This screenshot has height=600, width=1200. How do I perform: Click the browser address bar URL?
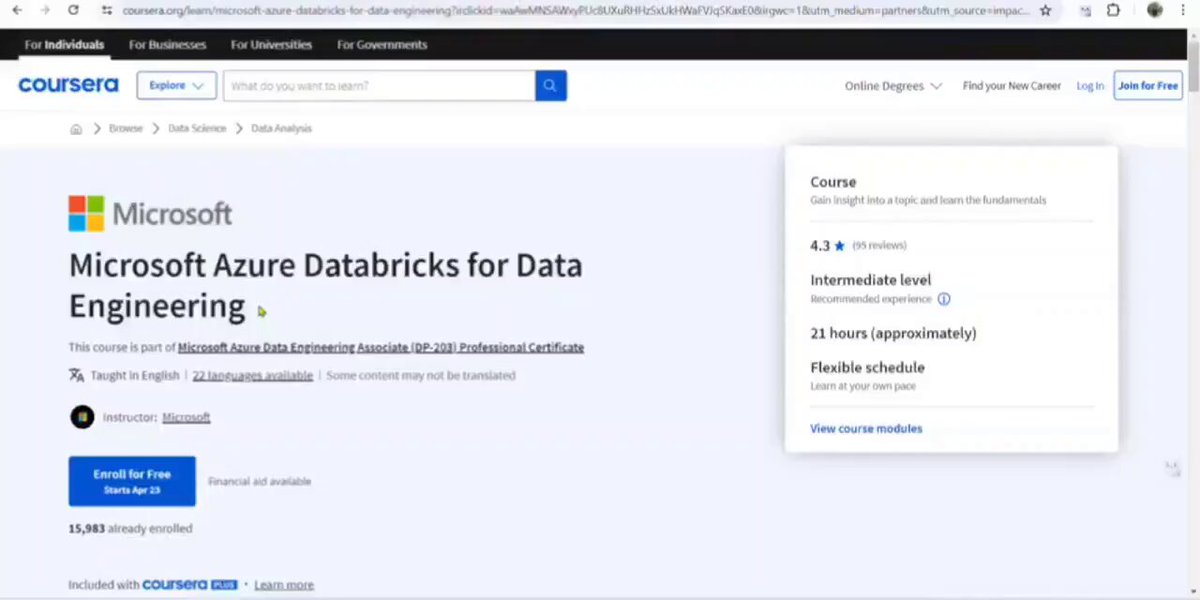575,10
